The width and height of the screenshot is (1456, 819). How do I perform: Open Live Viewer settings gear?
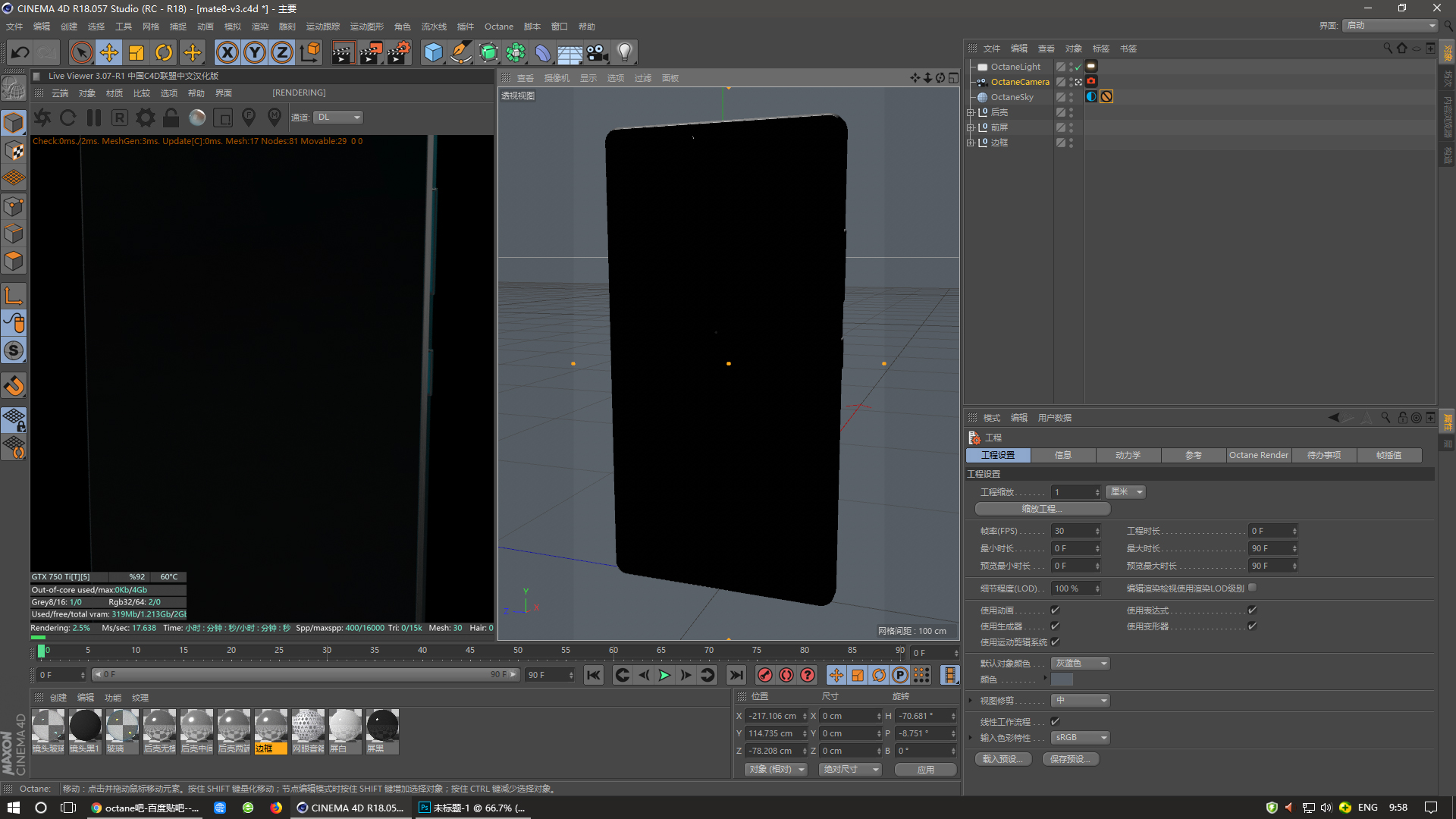[146, 118]
